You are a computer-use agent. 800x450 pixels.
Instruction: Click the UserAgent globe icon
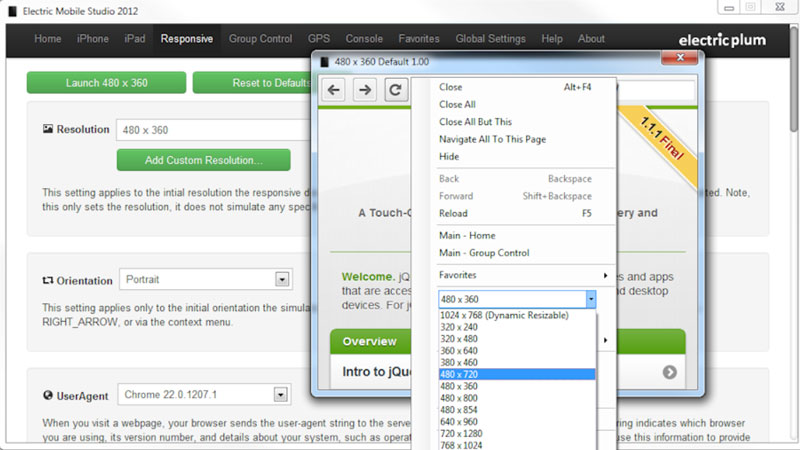(x=48, y=395)
